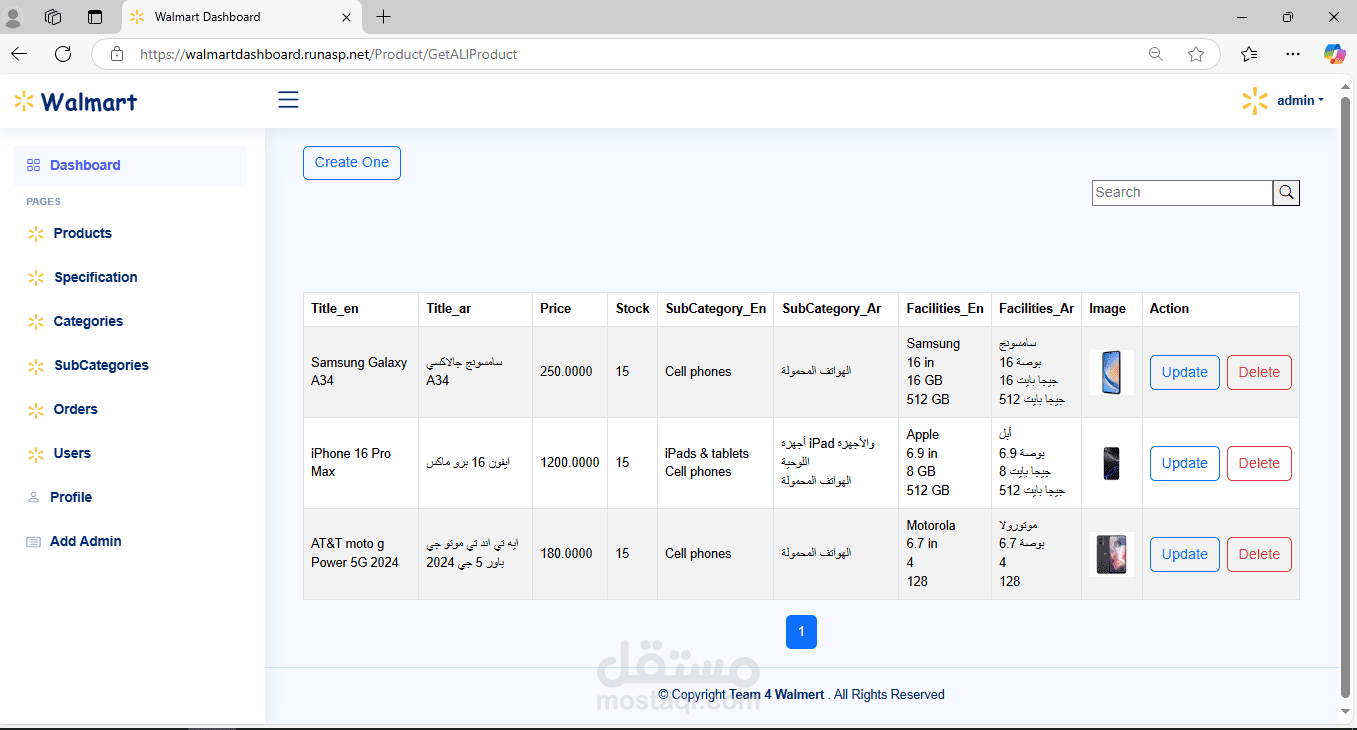Open the Copilot icon in the browser toolbar
This screenshot has height=730, width=1357.
[1334, 54]
